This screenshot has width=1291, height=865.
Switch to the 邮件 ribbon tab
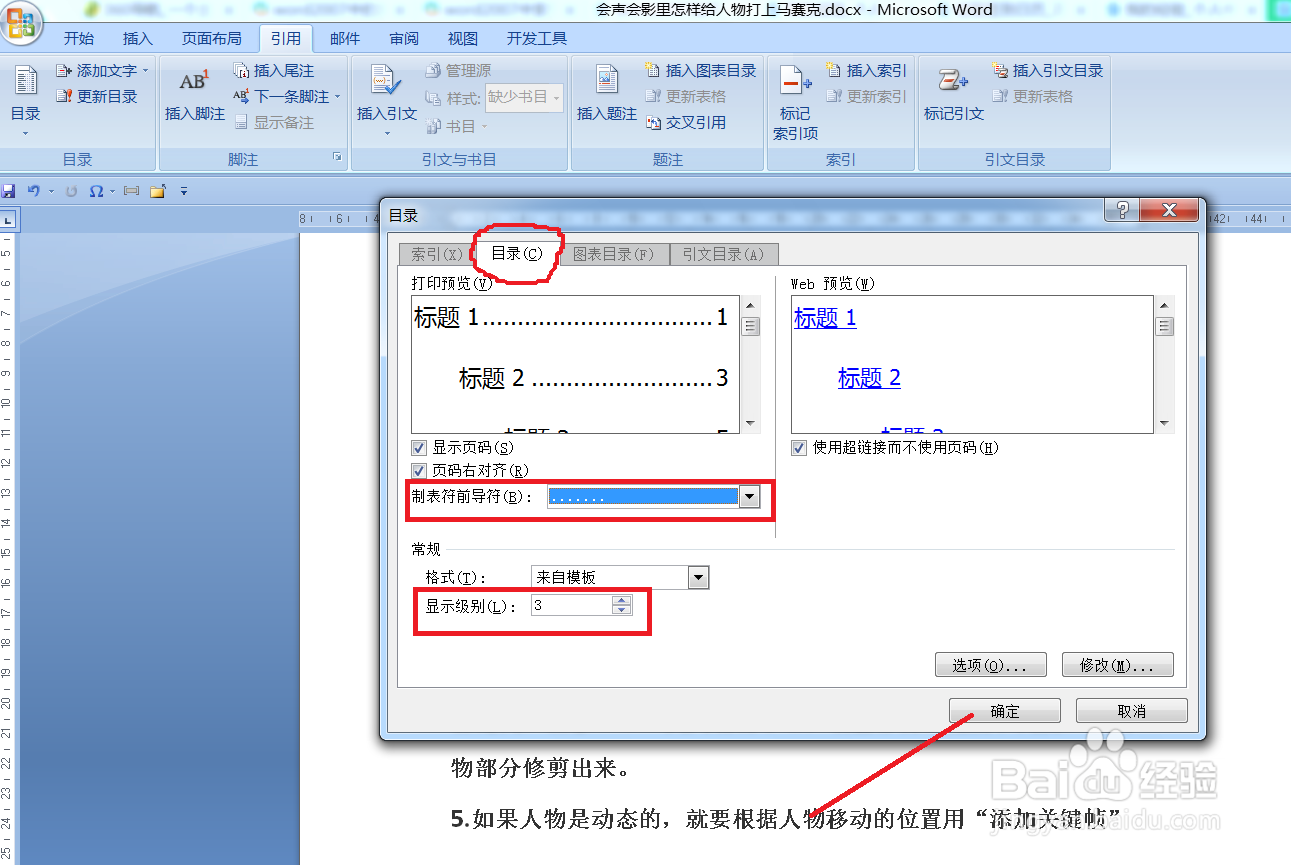[x=344, y=38]
